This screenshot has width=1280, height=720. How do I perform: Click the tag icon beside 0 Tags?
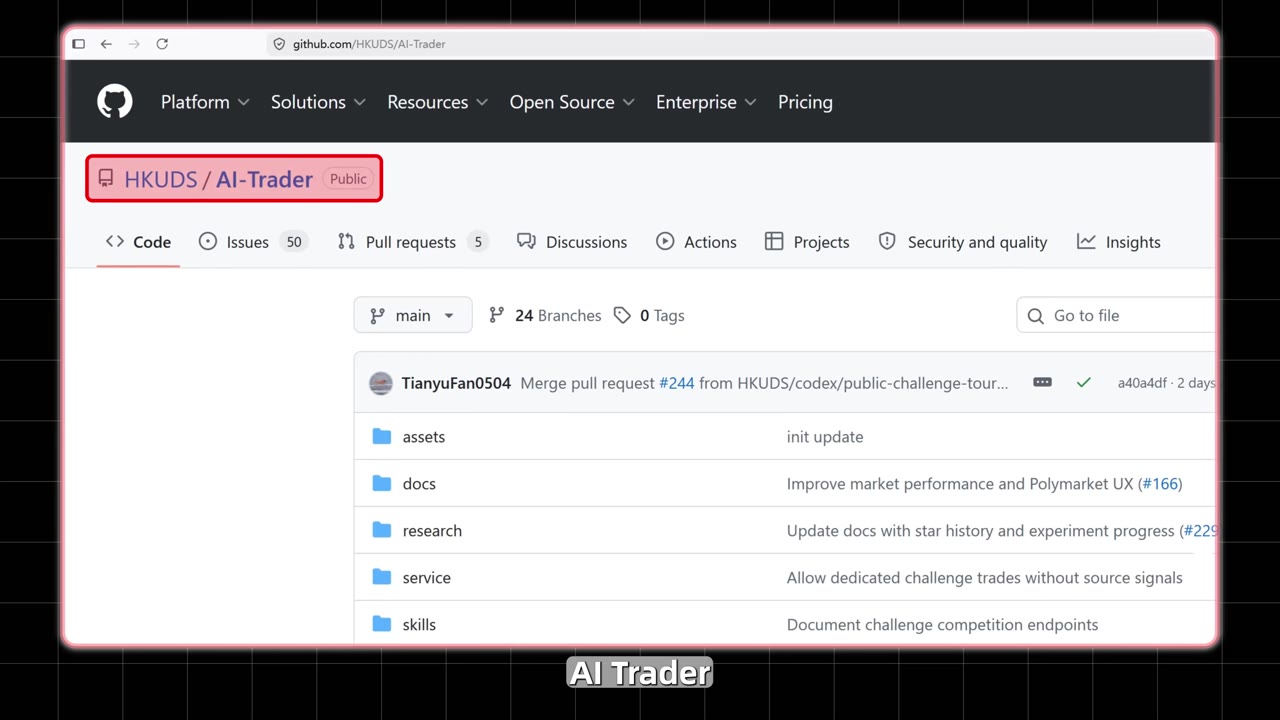[x=622, y=315]
